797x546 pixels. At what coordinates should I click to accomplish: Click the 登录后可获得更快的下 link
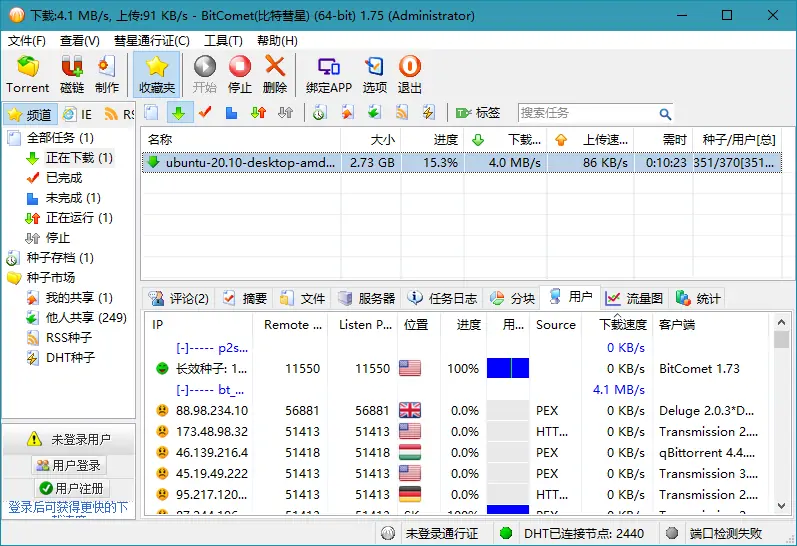[x=69, y=507]
